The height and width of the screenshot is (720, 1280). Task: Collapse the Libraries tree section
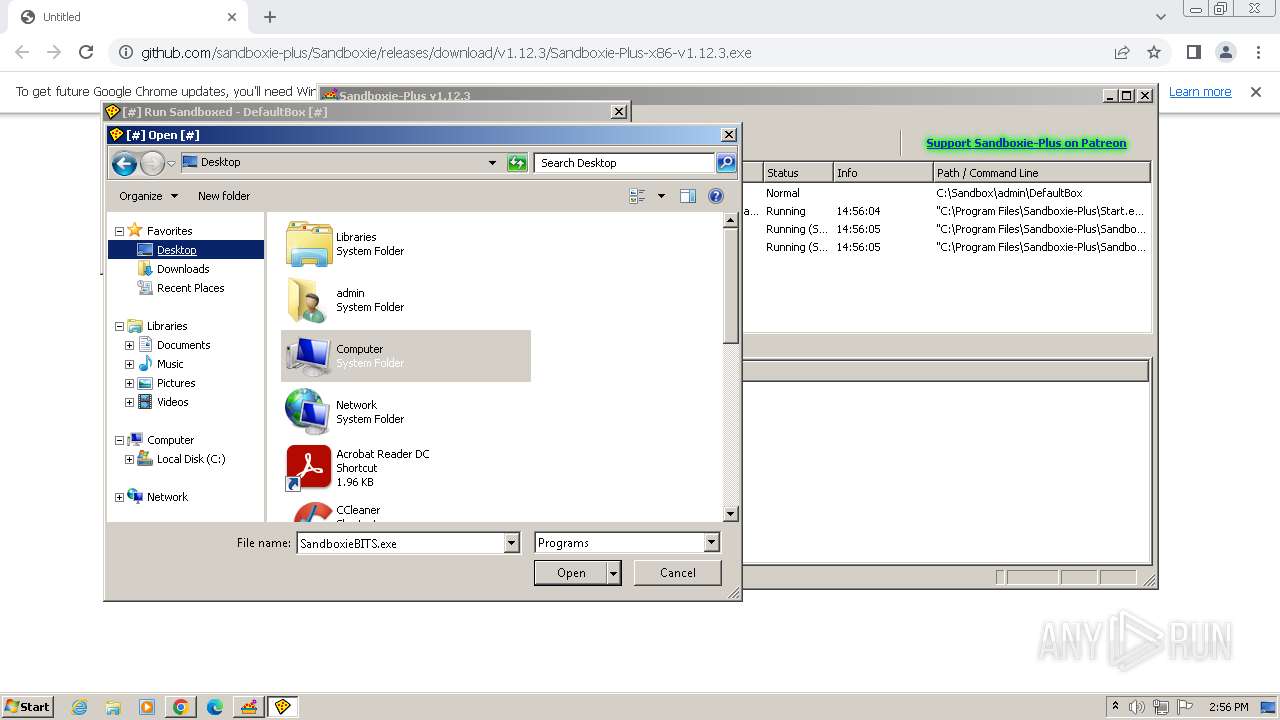click(119, 326)
